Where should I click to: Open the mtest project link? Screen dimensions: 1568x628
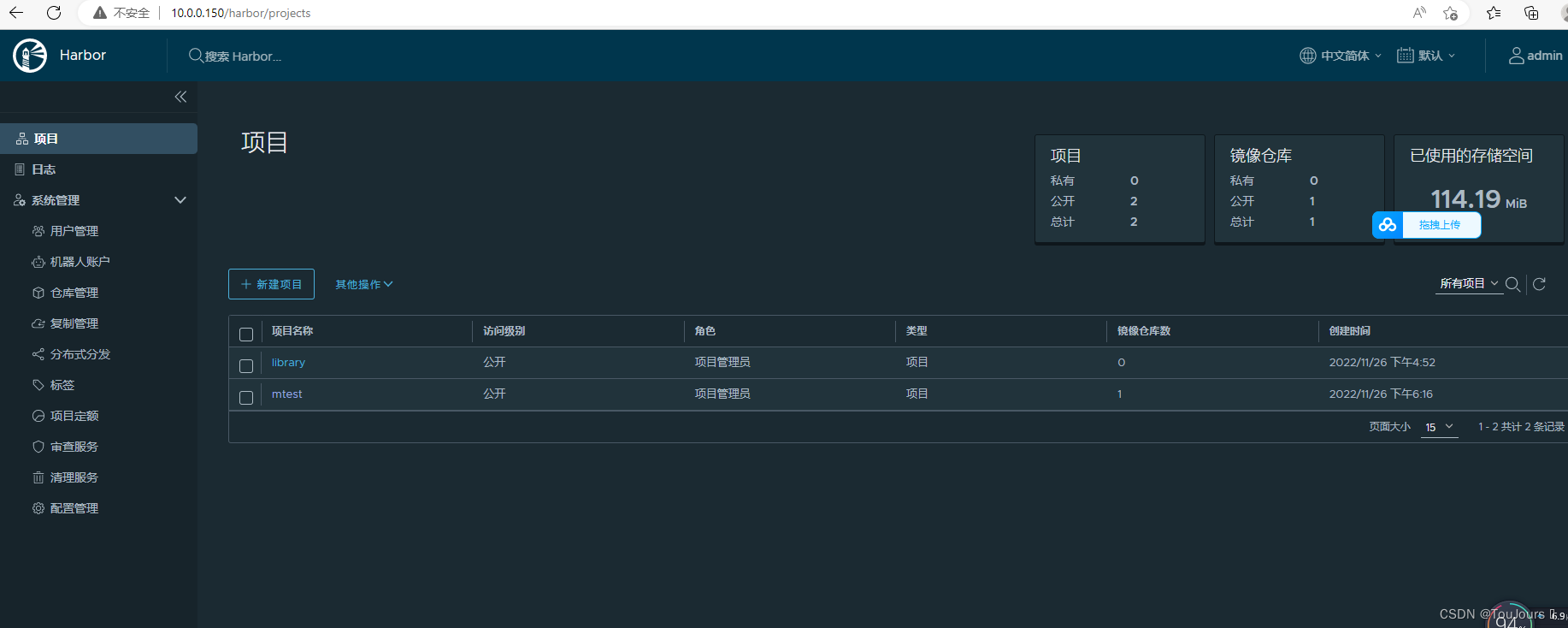[x=286, y=394]
